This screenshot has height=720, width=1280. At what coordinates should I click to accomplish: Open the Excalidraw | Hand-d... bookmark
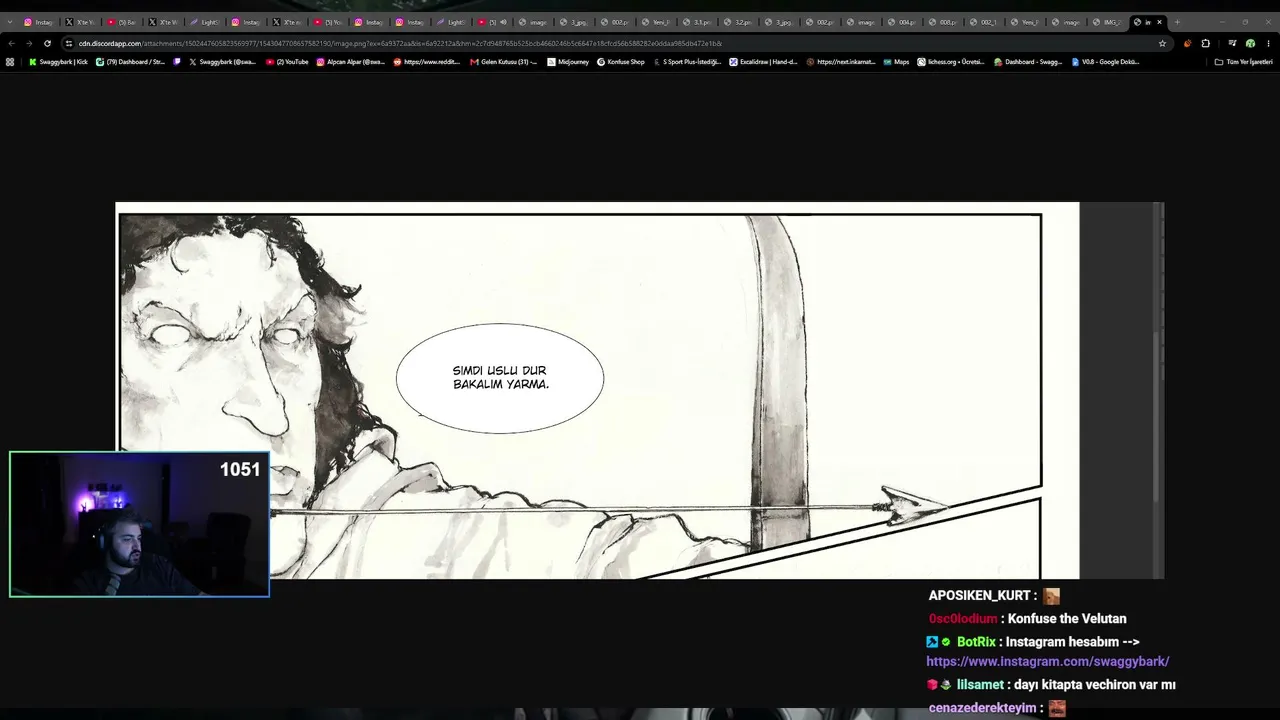(763, 62)
